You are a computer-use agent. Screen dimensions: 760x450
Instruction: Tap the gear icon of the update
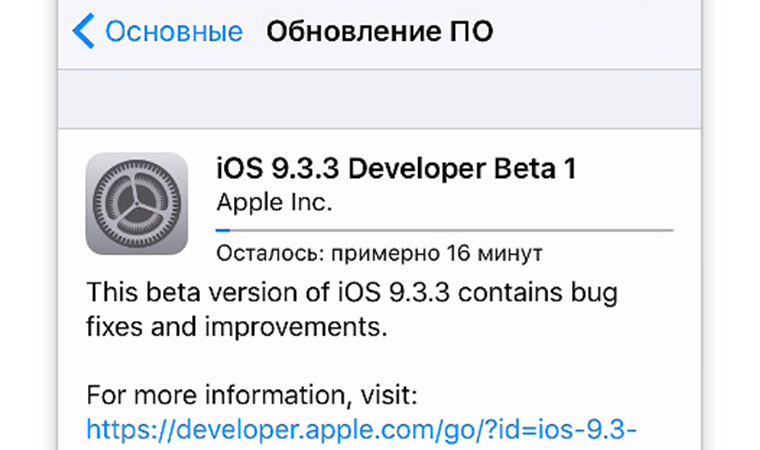[x=137, y=203]
